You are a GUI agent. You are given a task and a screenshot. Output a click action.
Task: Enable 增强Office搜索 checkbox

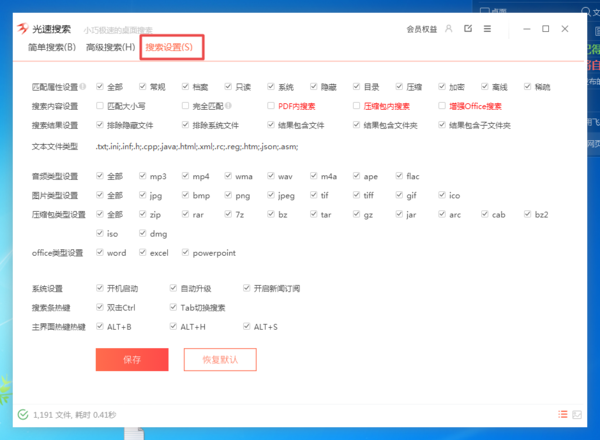(442, 106)
